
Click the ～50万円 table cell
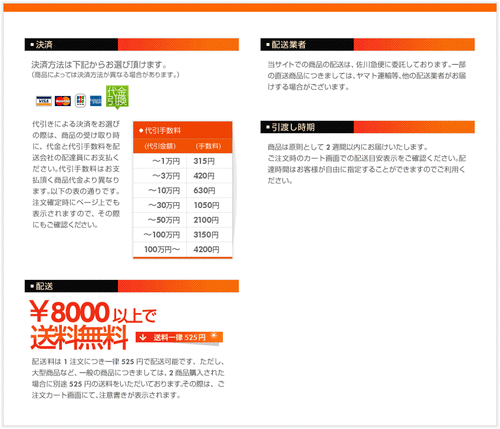(x=160, y=220)
